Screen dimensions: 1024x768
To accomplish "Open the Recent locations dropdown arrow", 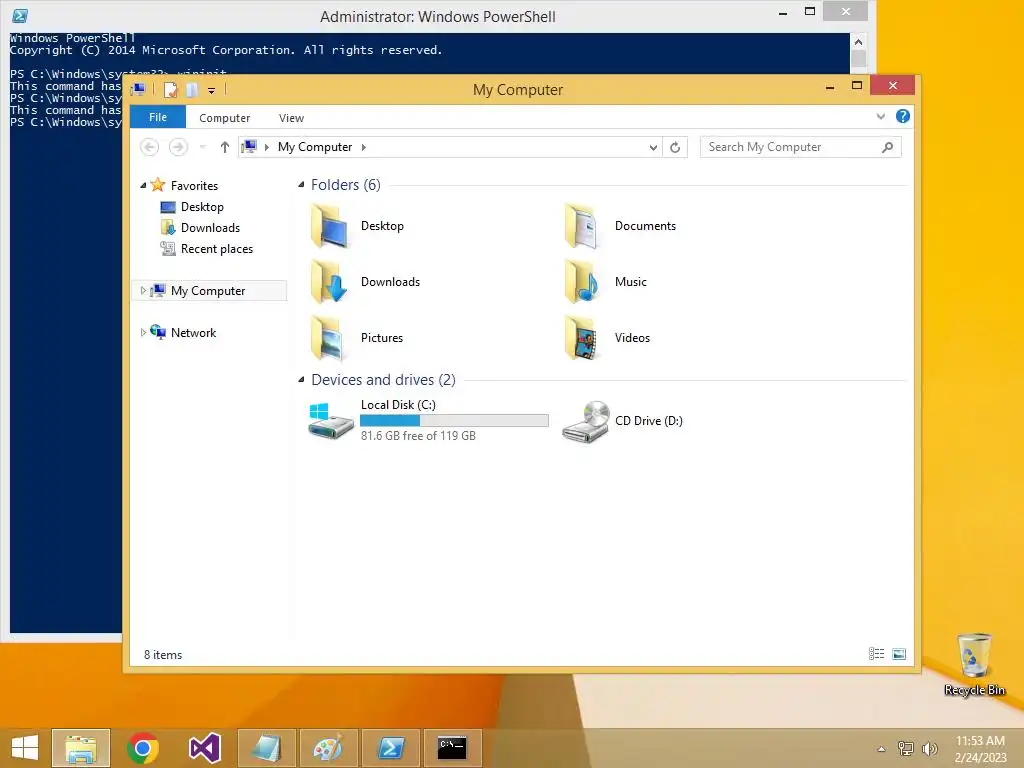I will point(202,147).
